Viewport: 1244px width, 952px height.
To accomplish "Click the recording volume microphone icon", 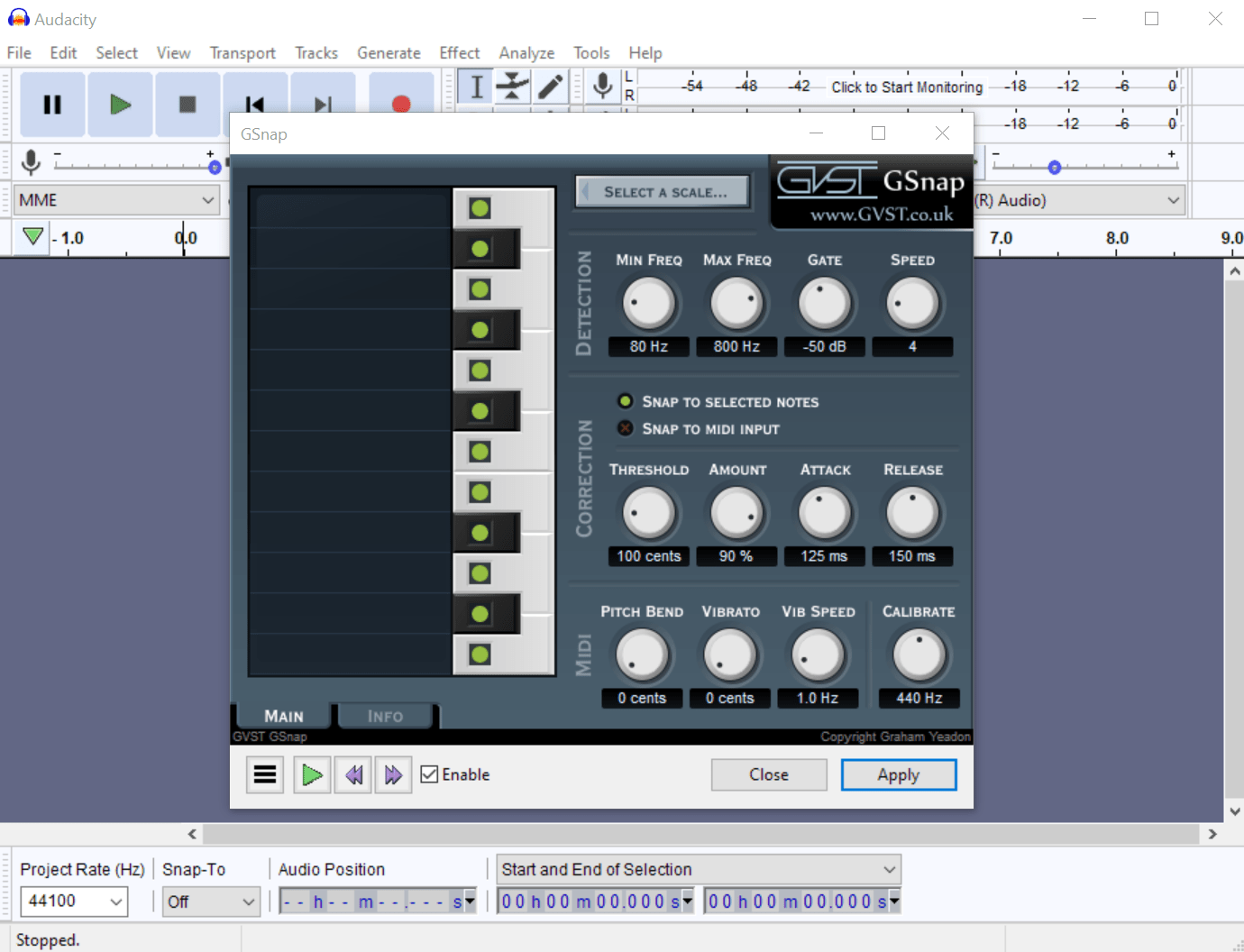I will click(31, 162).
